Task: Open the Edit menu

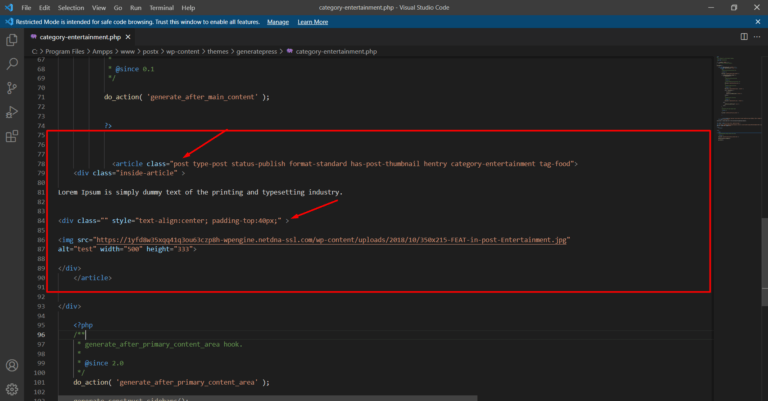Action: coord(45,8)
